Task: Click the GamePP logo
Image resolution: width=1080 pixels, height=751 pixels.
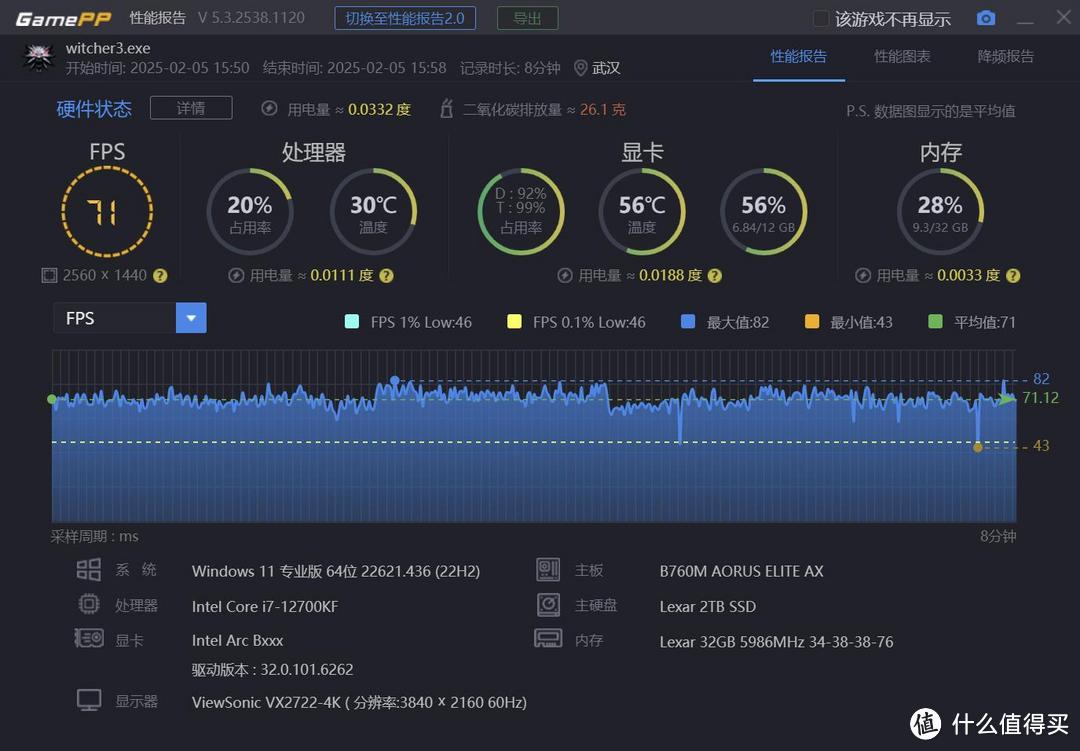Action: [63, 19]
